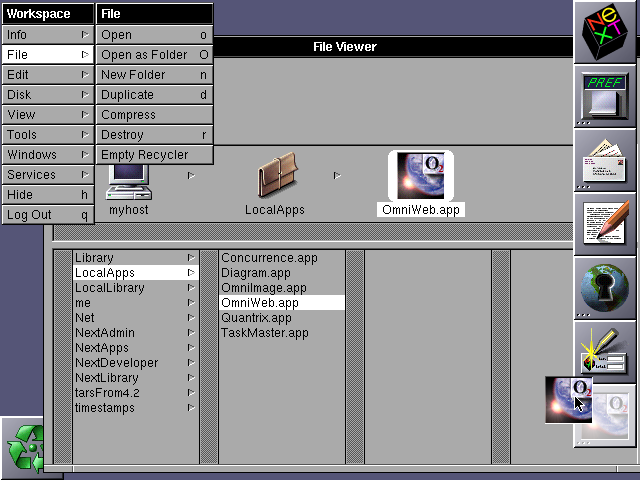Select OmniWeb.app in the file list

(282, 303)
